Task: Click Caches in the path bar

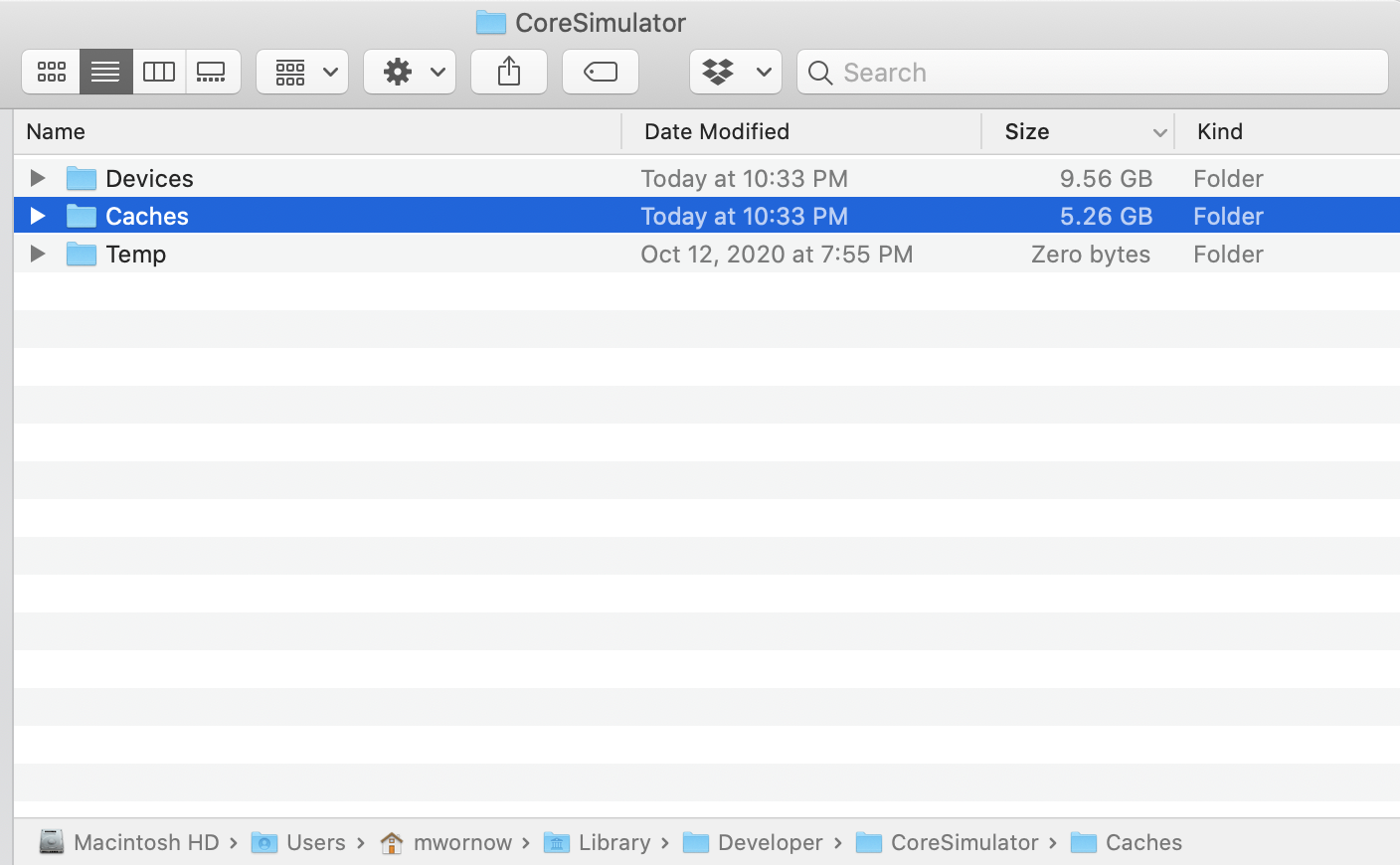Action: (1143, 842)
